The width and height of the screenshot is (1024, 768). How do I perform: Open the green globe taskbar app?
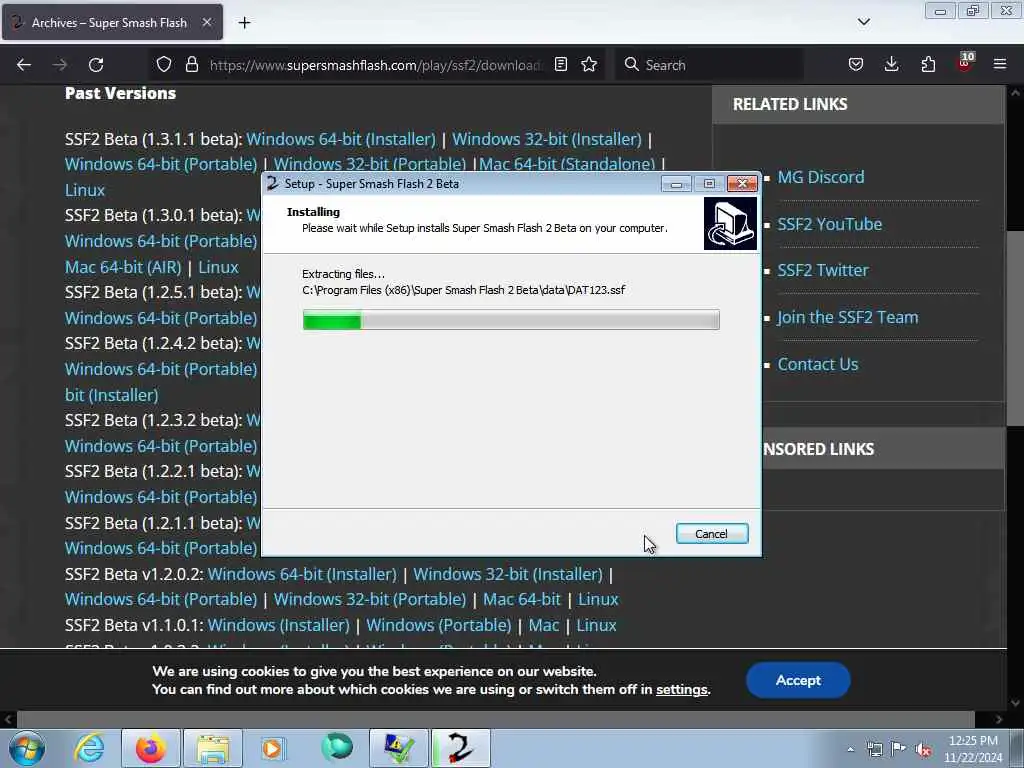[337, 747]
